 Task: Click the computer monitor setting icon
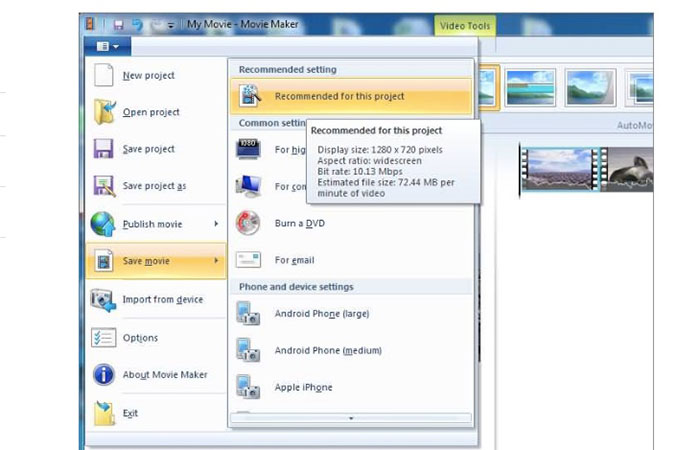(249, 186)
